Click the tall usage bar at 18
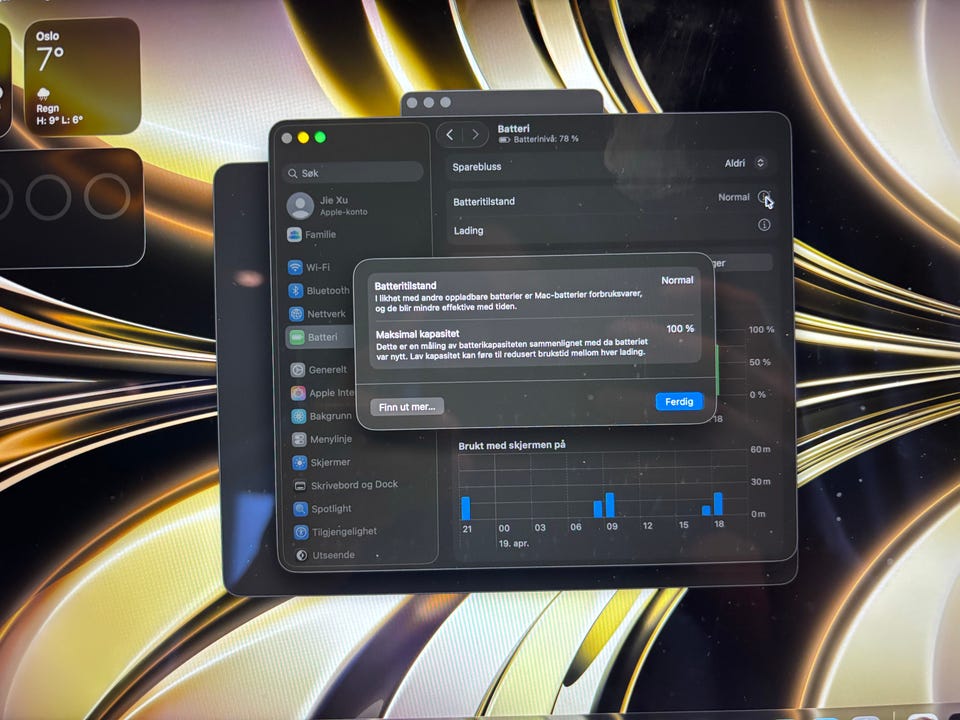Viewport: 960px width, 720px height. point(718,503)
